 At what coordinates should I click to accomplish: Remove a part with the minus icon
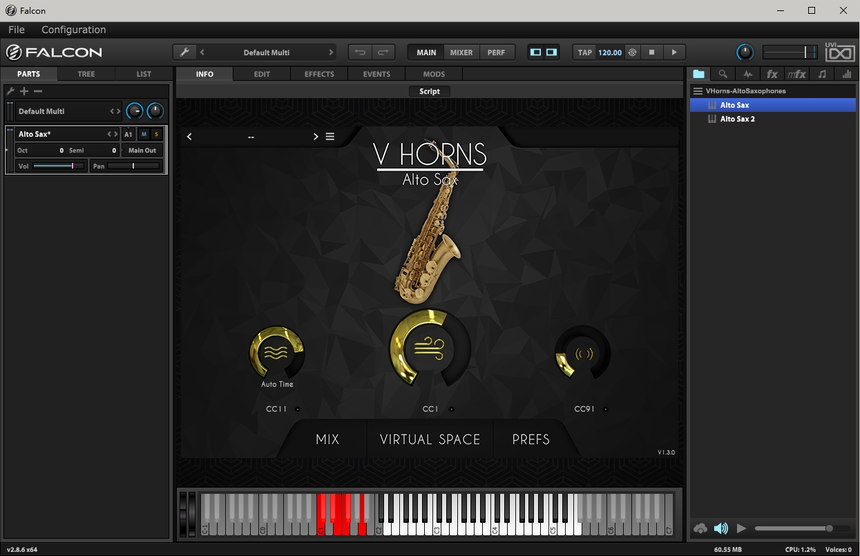(x=38, y=91)
